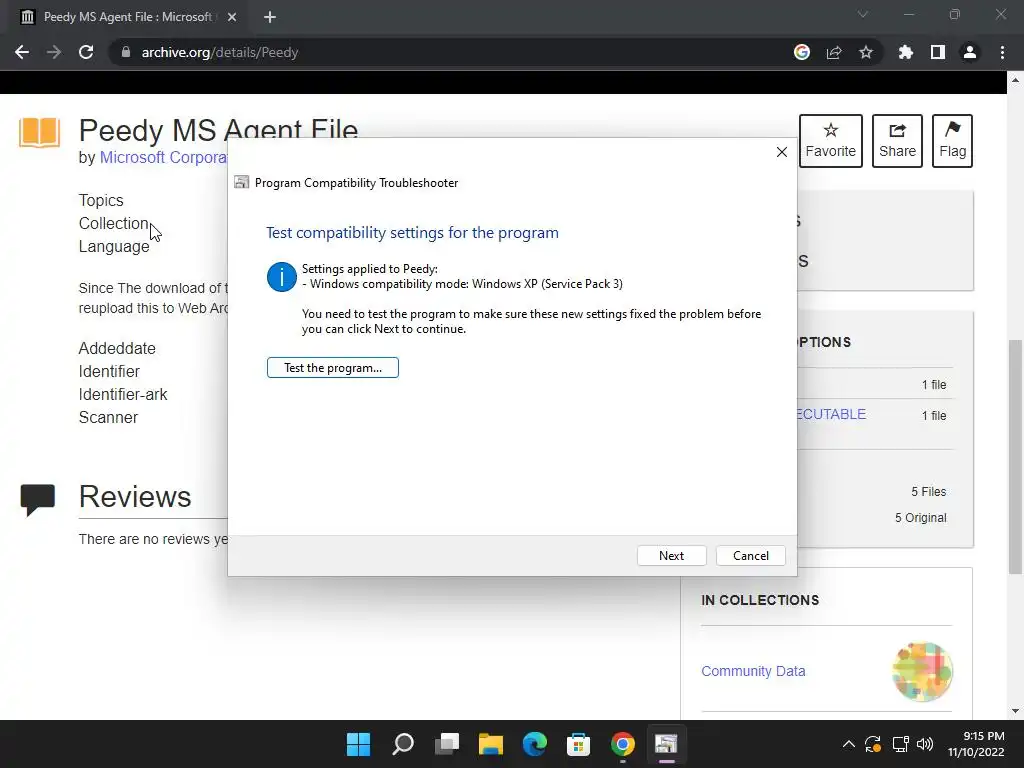
Task: Open Microsoft Edge from the taskbar
Action: click(535, 744)
